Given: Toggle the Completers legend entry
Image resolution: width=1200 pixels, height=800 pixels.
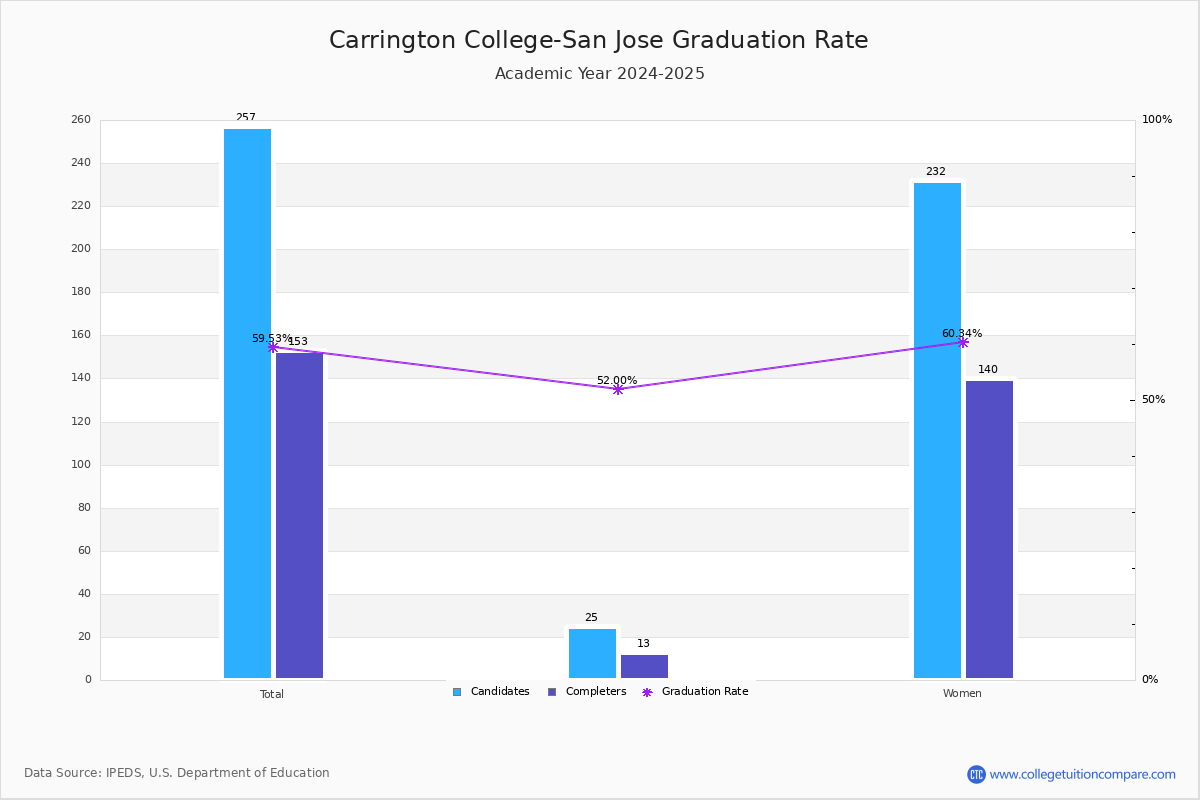Looking at the screenshot, I should click(587, 692).
